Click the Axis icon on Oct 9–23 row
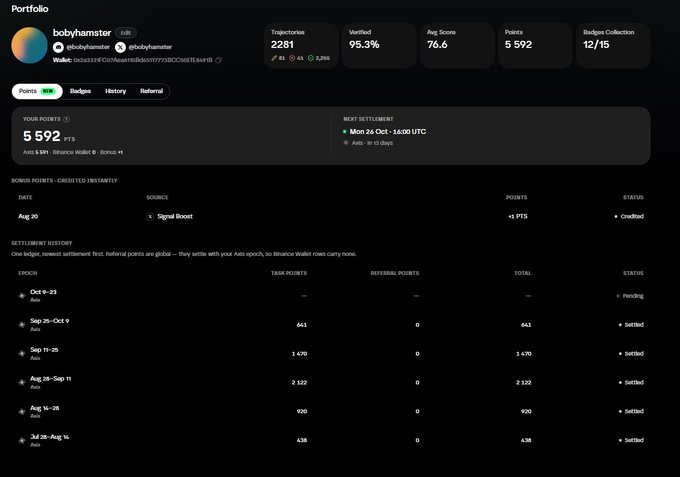Viewport: 680px width, 477px height. (x=22, y=296)
